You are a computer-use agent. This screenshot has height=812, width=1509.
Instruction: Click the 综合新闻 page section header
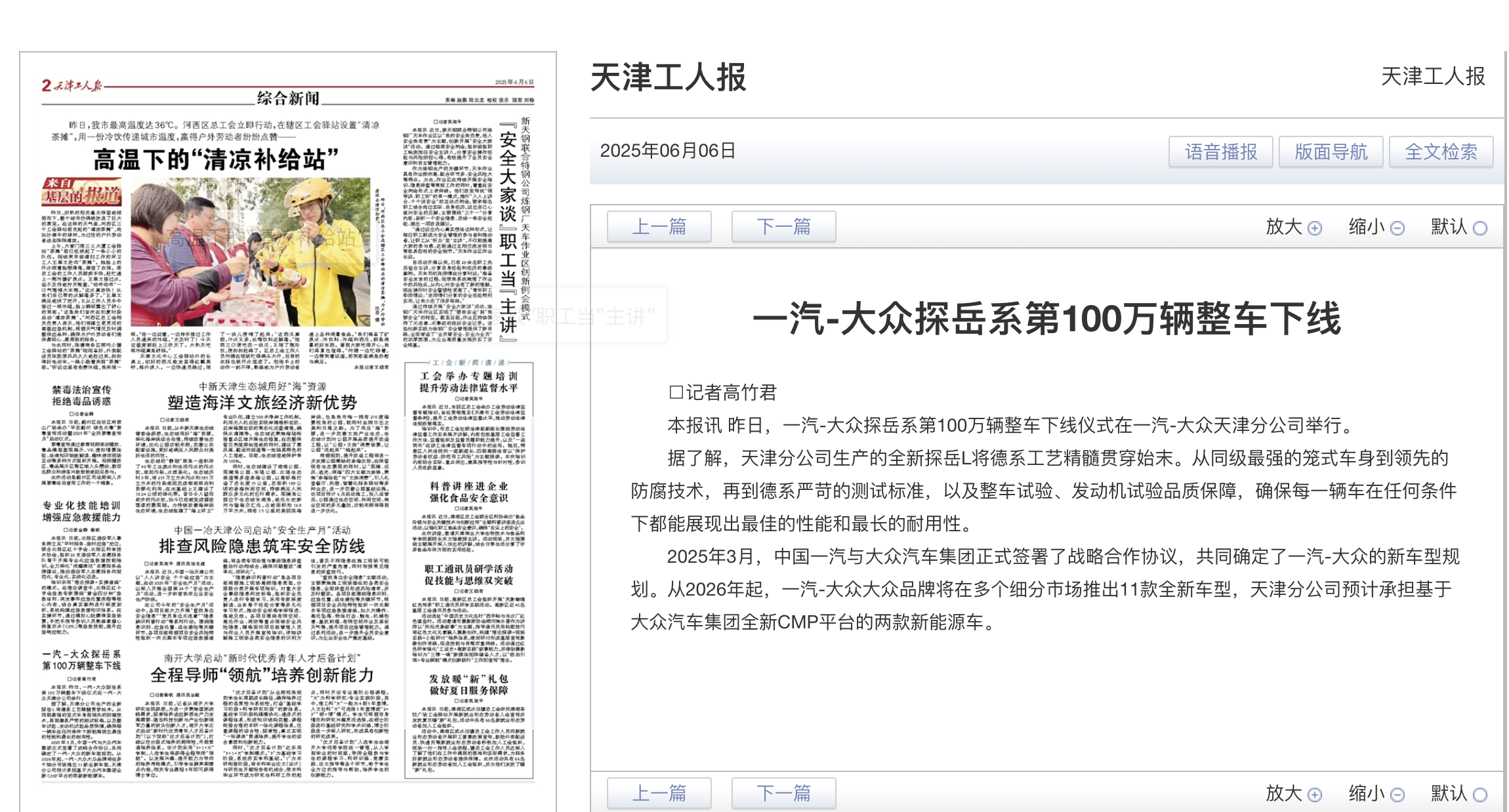pos(288,98)
